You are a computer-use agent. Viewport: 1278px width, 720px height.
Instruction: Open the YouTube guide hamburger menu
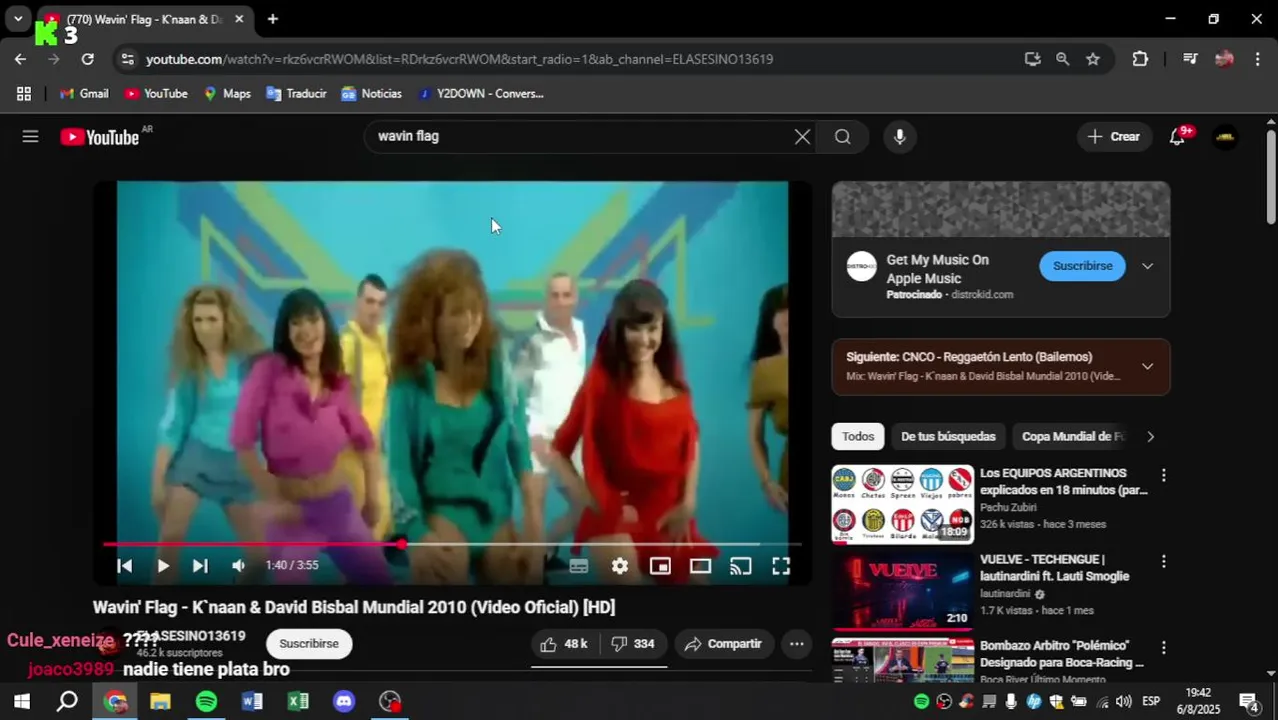(30, 137)
